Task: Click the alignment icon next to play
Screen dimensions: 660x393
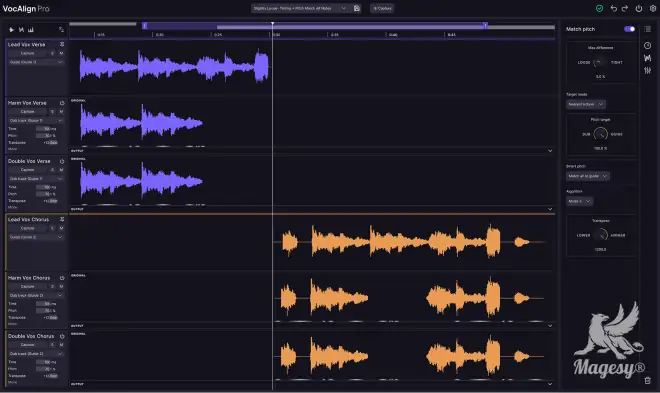Action: pyautogui.click(x=21, y=29)
